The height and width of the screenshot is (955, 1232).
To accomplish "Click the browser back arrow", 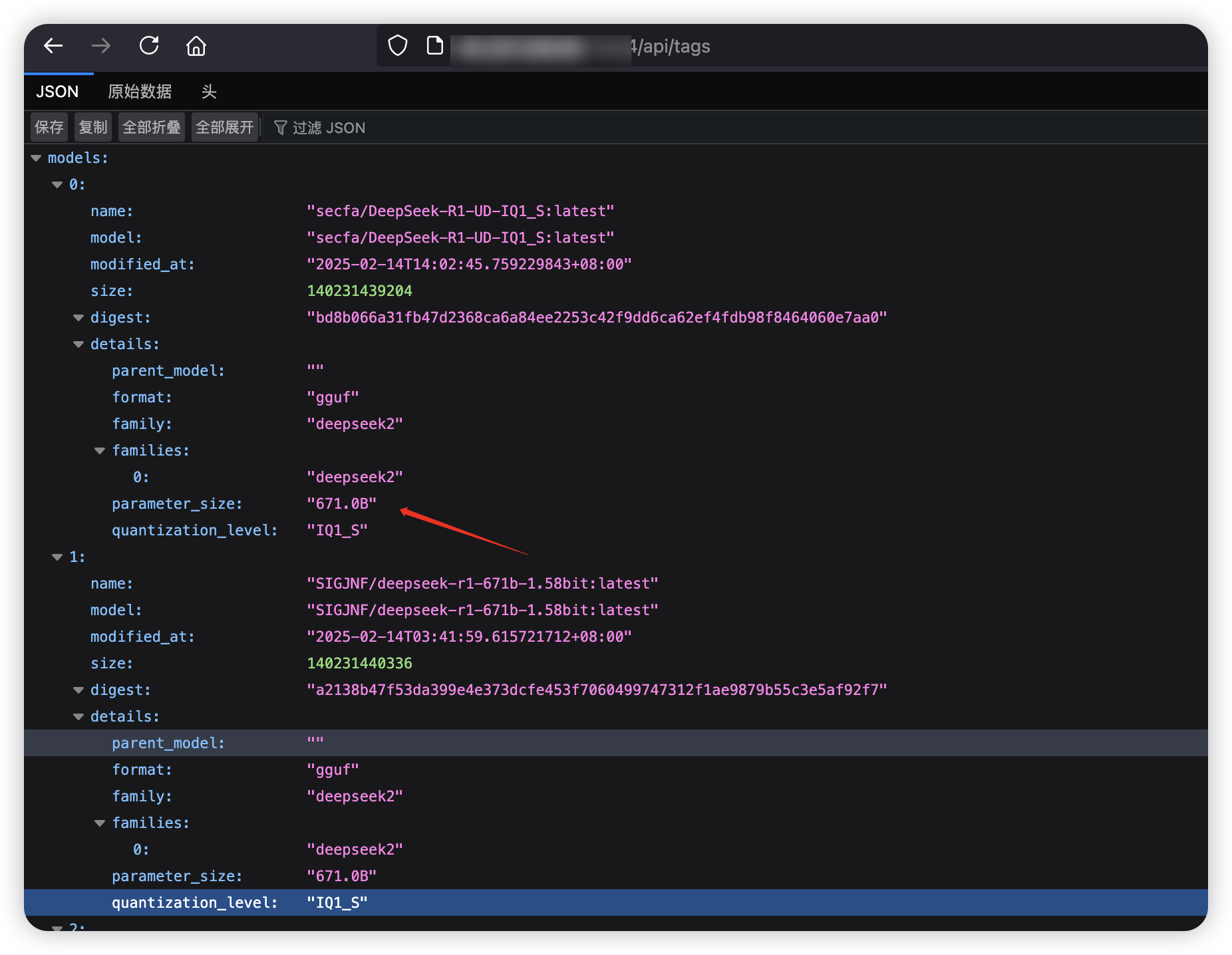I will tap(53, 46).
